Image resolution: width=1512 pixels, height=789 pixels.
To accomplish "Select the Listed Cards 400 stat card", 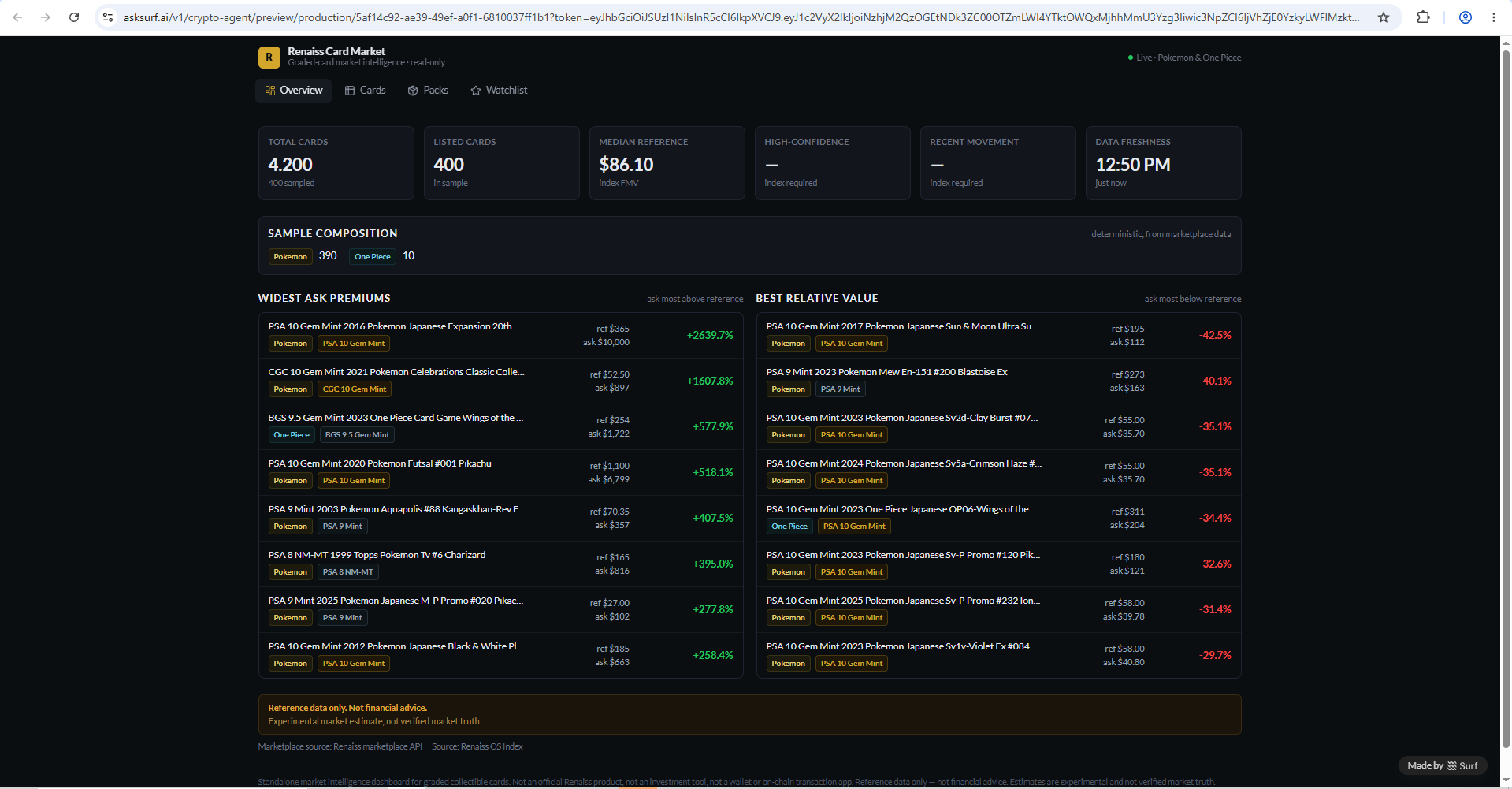I will pyautogui.click(x=502, y=163).
